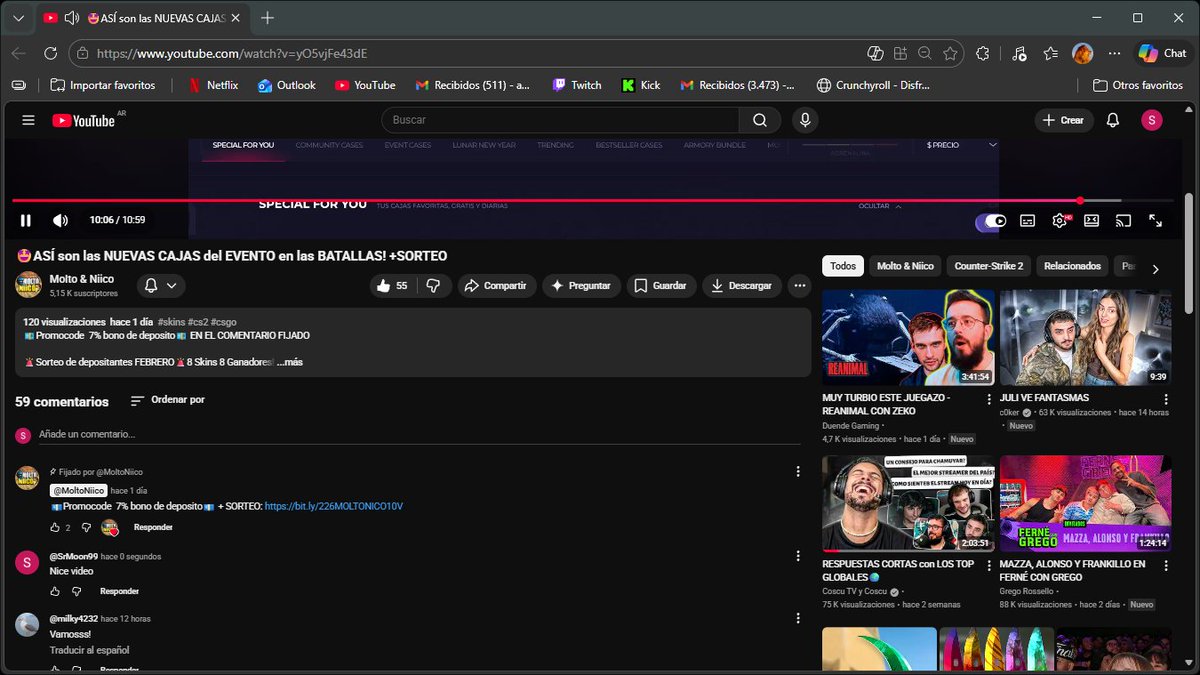
Task: Open options menu for @milky4232 comment
Action: coord(797,618)
